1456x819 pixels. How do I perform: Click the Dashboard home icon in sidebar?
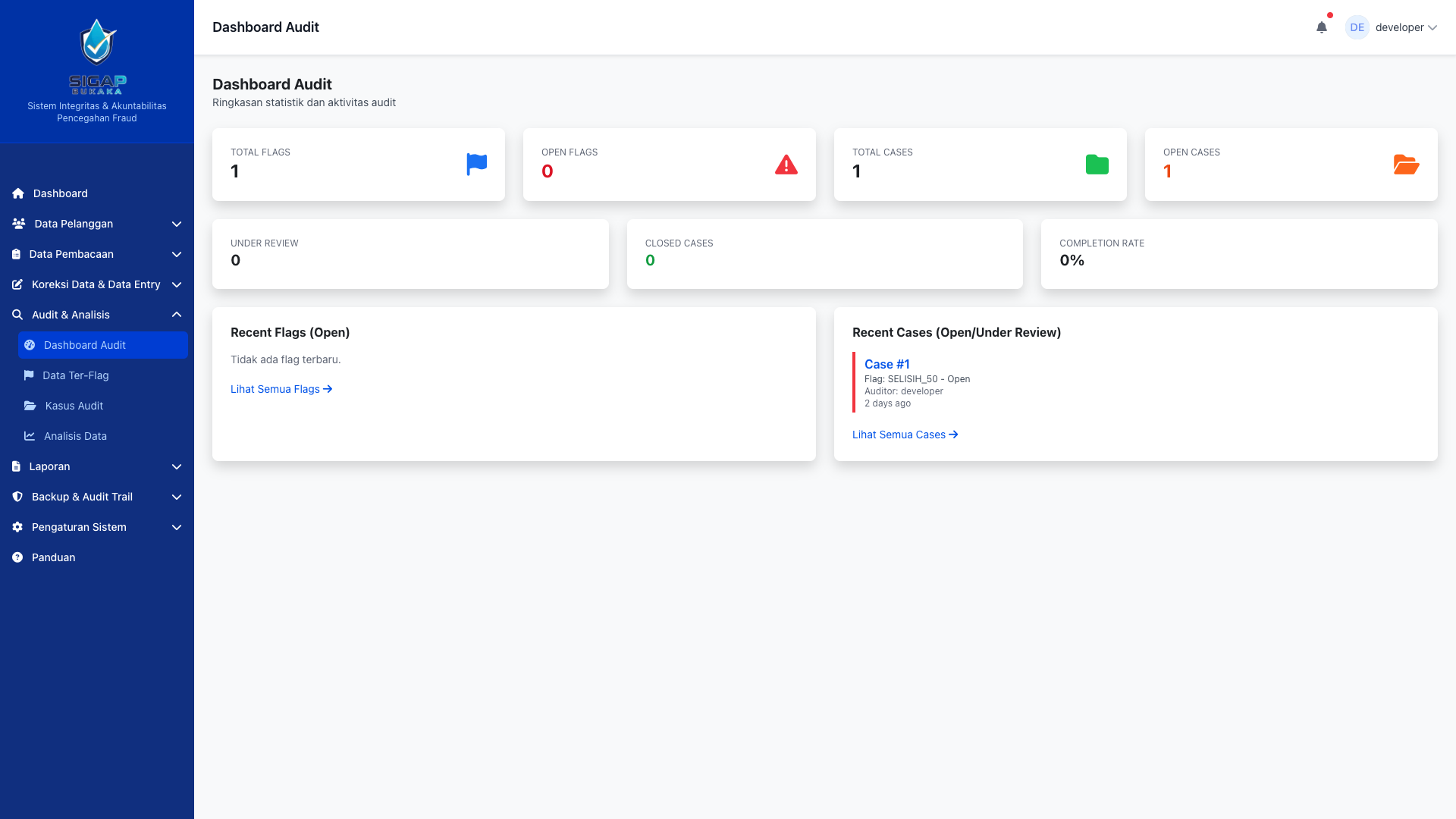tap(18, 193)
